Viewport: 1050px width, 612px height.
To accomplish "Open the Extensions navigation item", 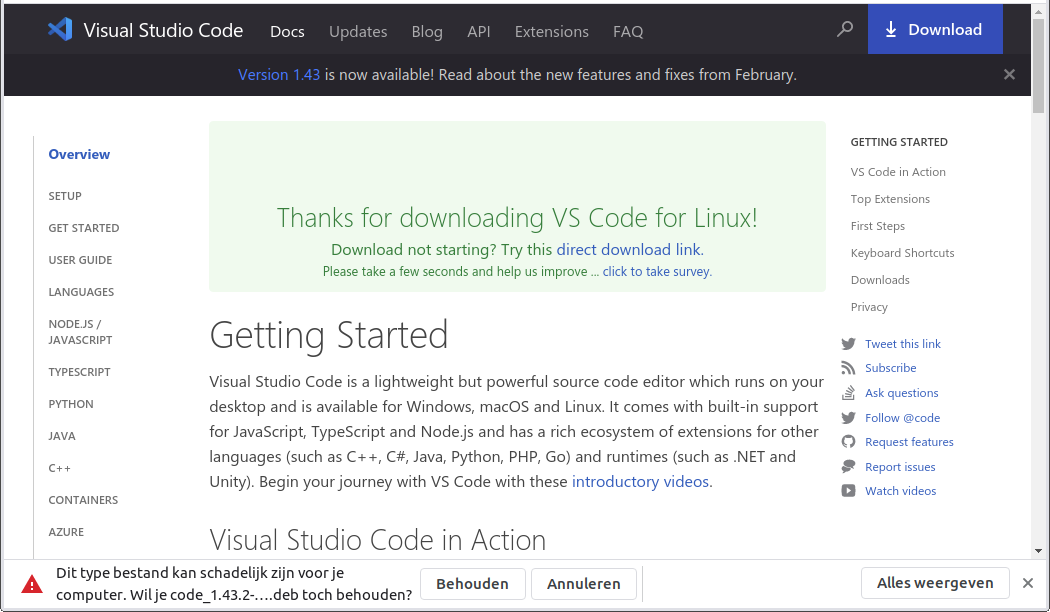I will pyautogui.click(x=552, y=31).
